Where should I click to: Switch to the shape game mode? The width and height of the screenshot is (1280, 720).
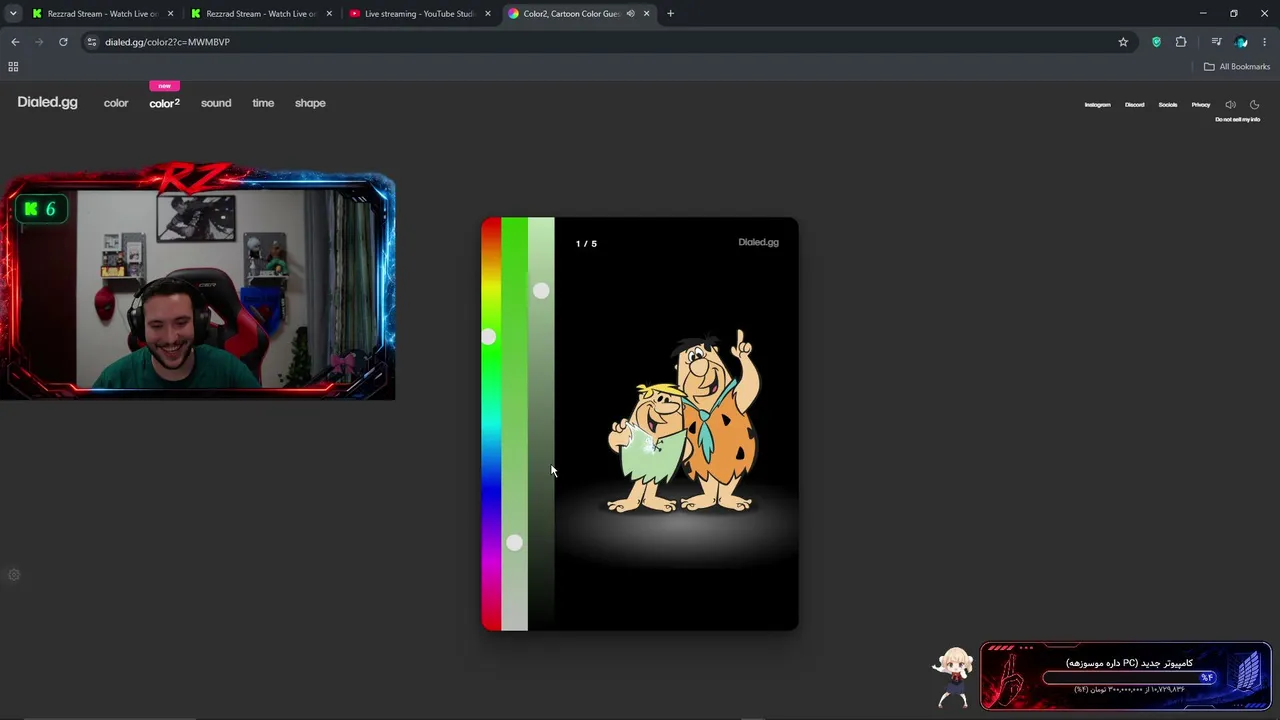(x=310, y=103)
